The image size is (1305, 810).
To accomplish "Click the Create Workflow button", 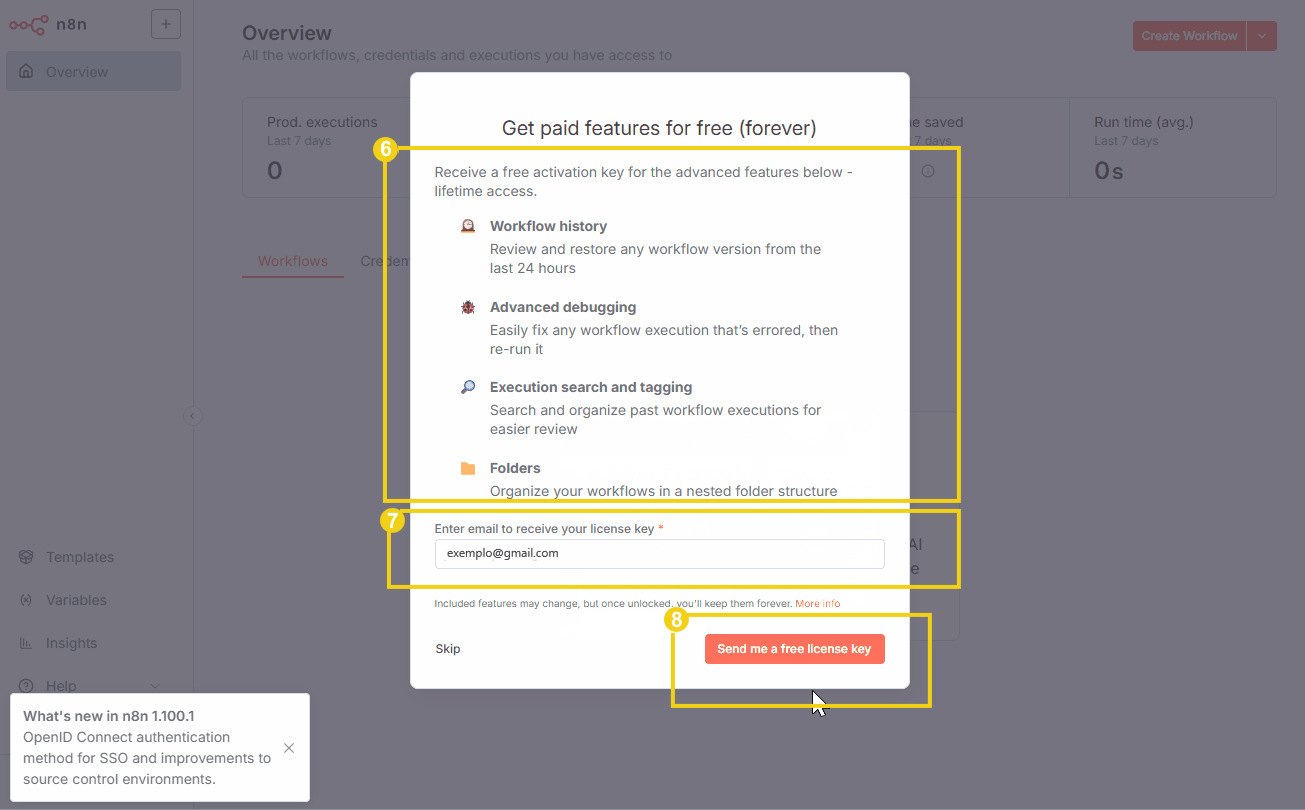I will (x=1189, y=36).
